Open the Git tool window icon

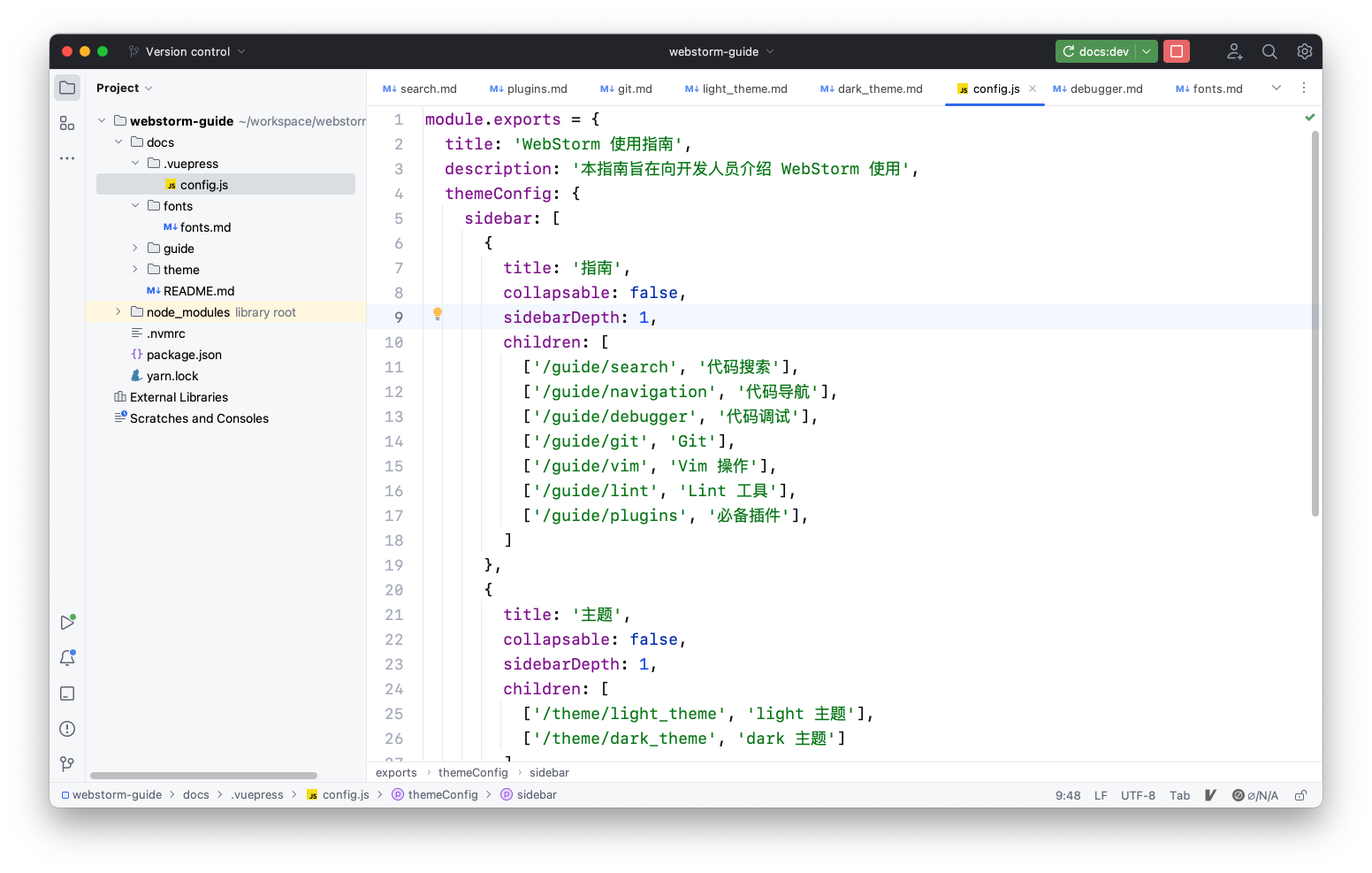point(67,763)
